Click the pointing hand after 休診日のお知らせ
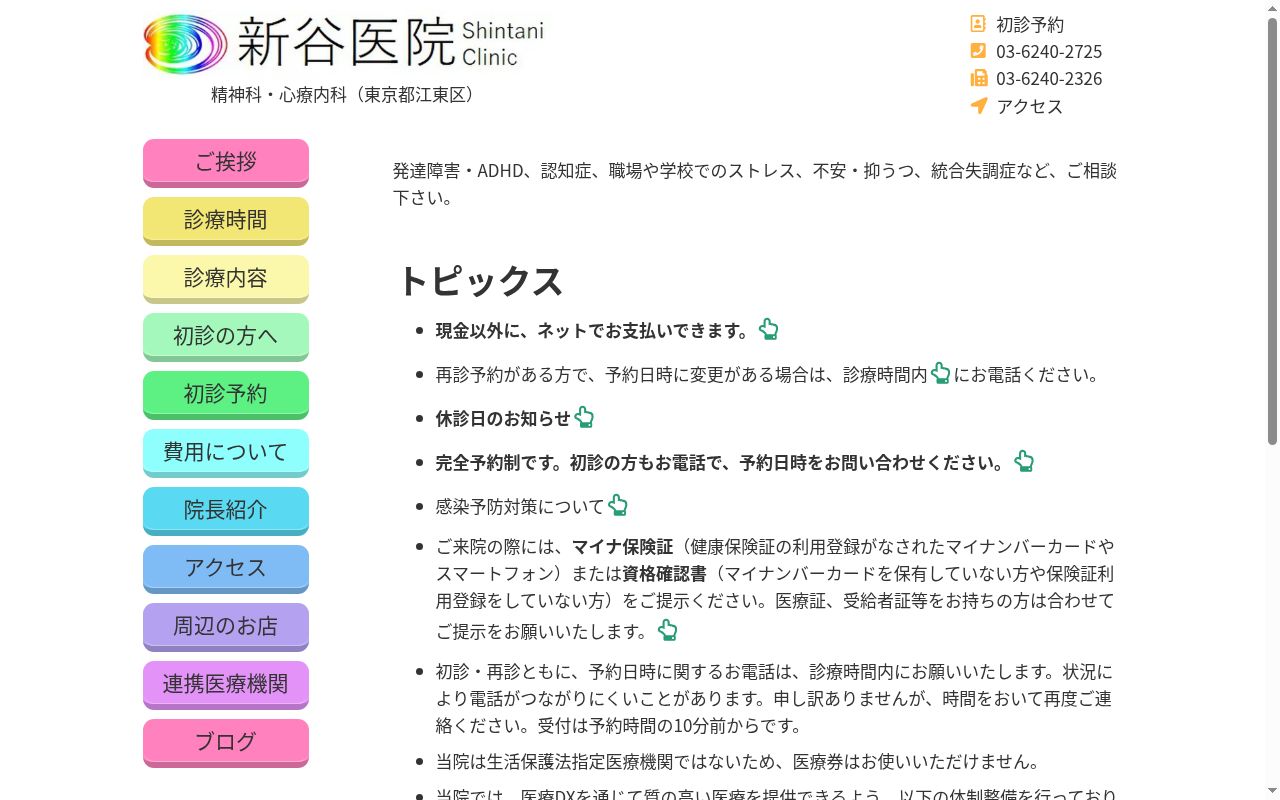The height and width of the screenshot is (800, 1280). pos(584,417)
